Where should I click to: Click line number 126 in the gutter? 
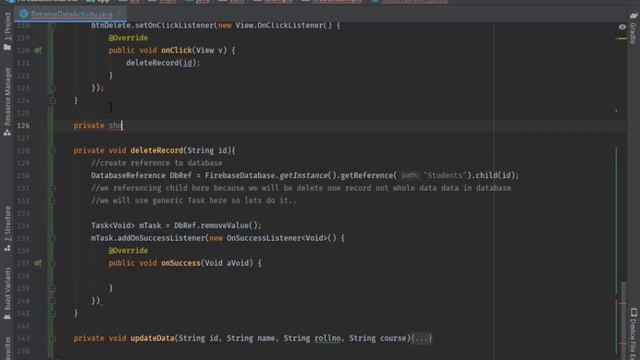coord(23,126)
